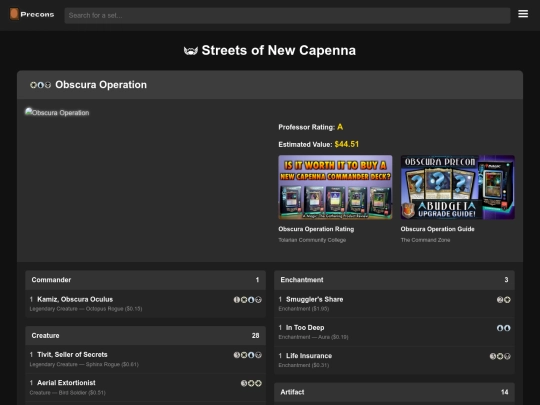The image size is (540, 405).
Task: Open the Obscura Precon Budget Upgrade Guide thumbnail
Action: [x=457, y=187]
